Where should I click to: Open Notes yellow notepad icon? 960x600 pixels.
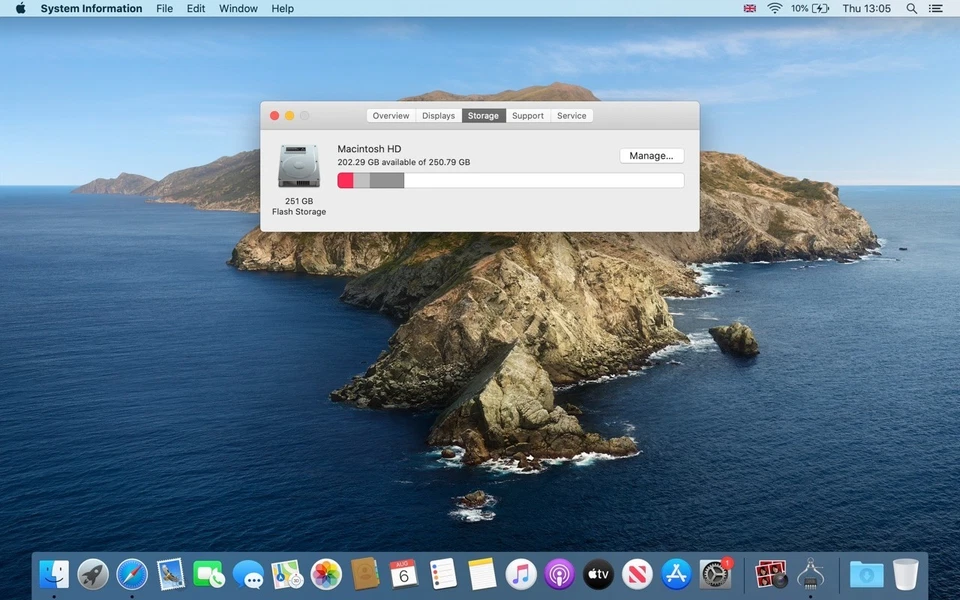482,574
